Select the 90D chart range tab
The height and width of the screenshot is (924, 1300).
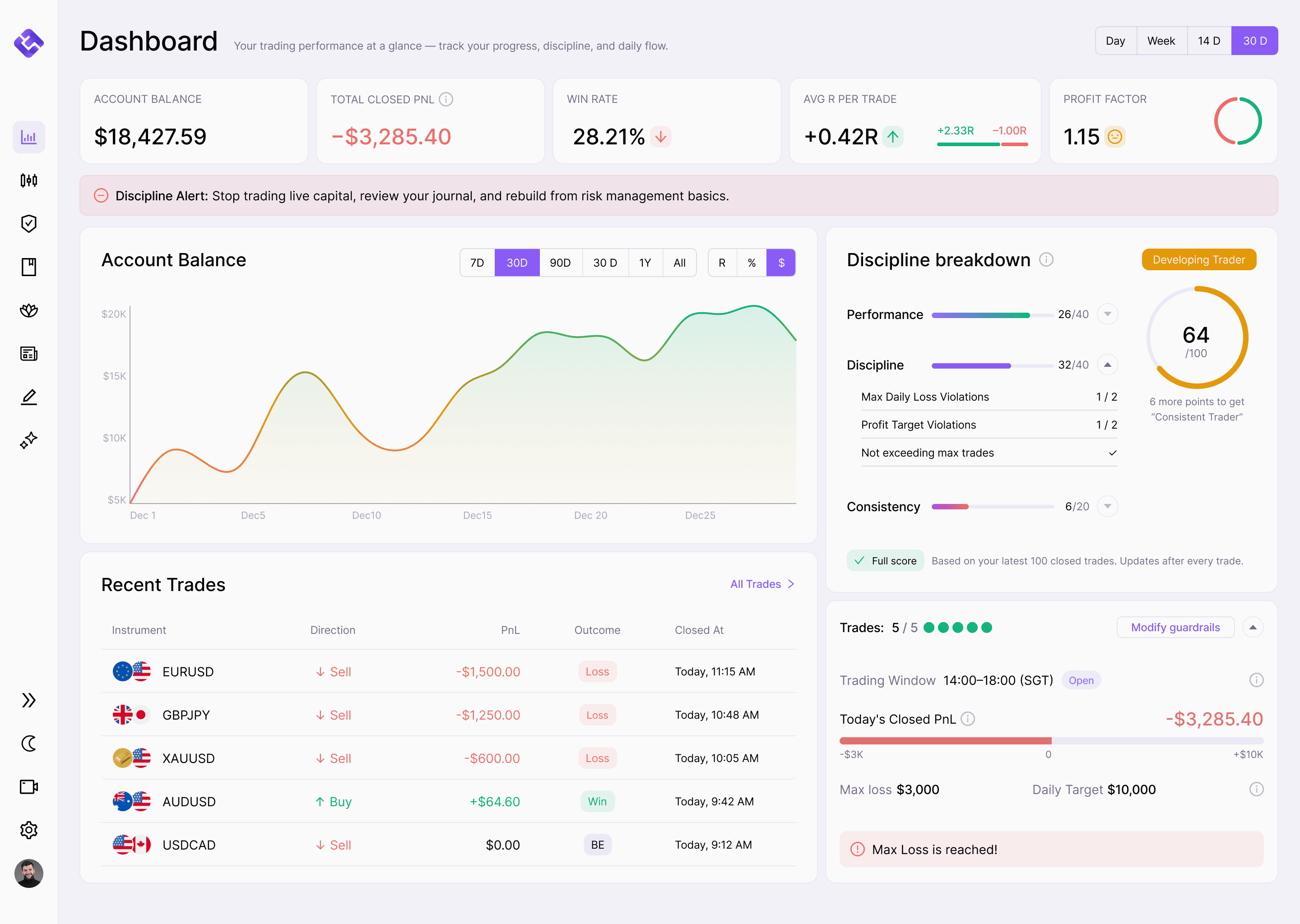pyautogui.click(x=560, y=263)
